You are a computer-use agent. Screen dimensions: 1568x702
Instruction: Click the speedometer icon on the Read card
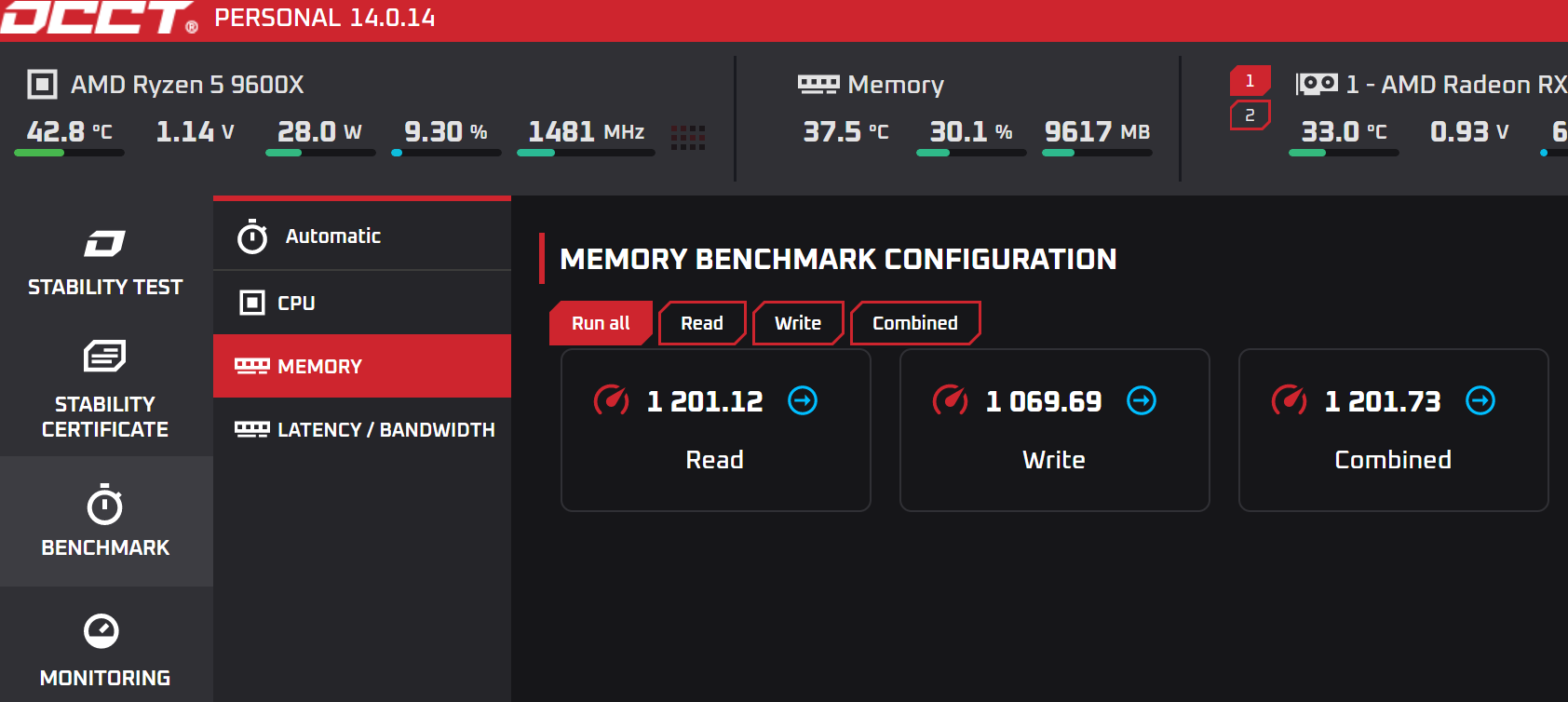612,400
